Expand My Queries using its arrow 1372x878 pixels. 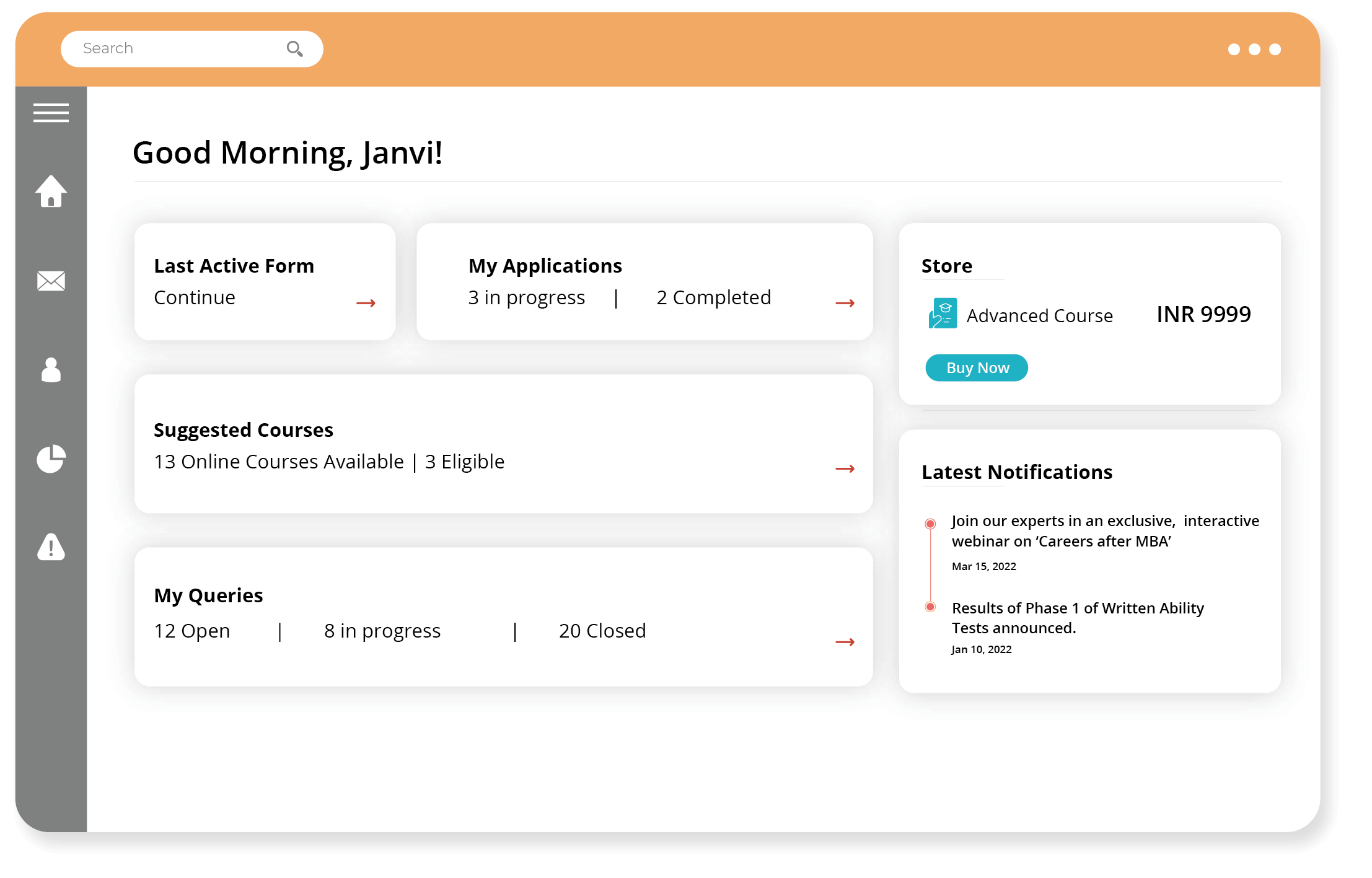coord(845,642)
